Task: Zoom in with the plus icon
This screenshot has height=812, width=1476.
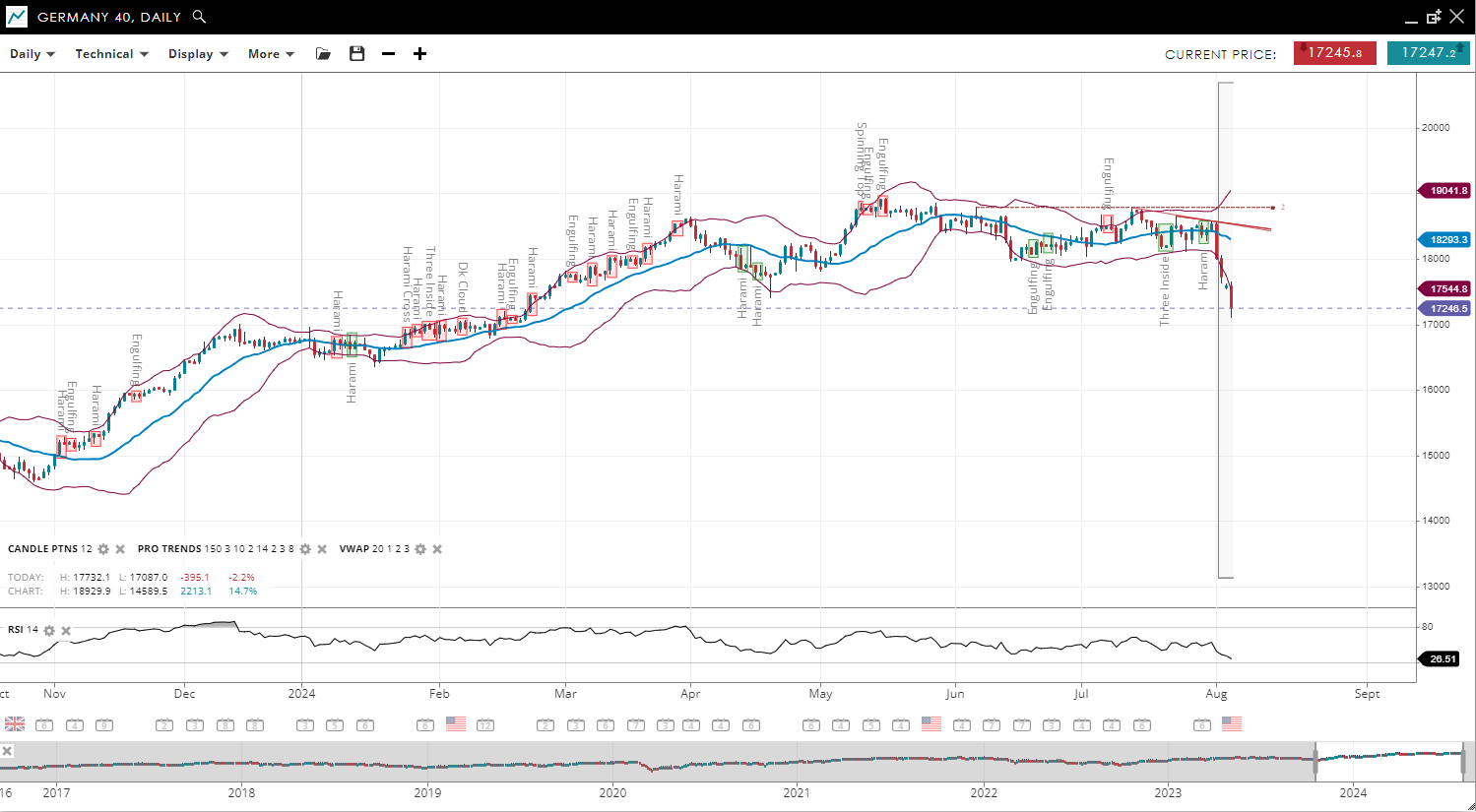Action: coord(420,54)
